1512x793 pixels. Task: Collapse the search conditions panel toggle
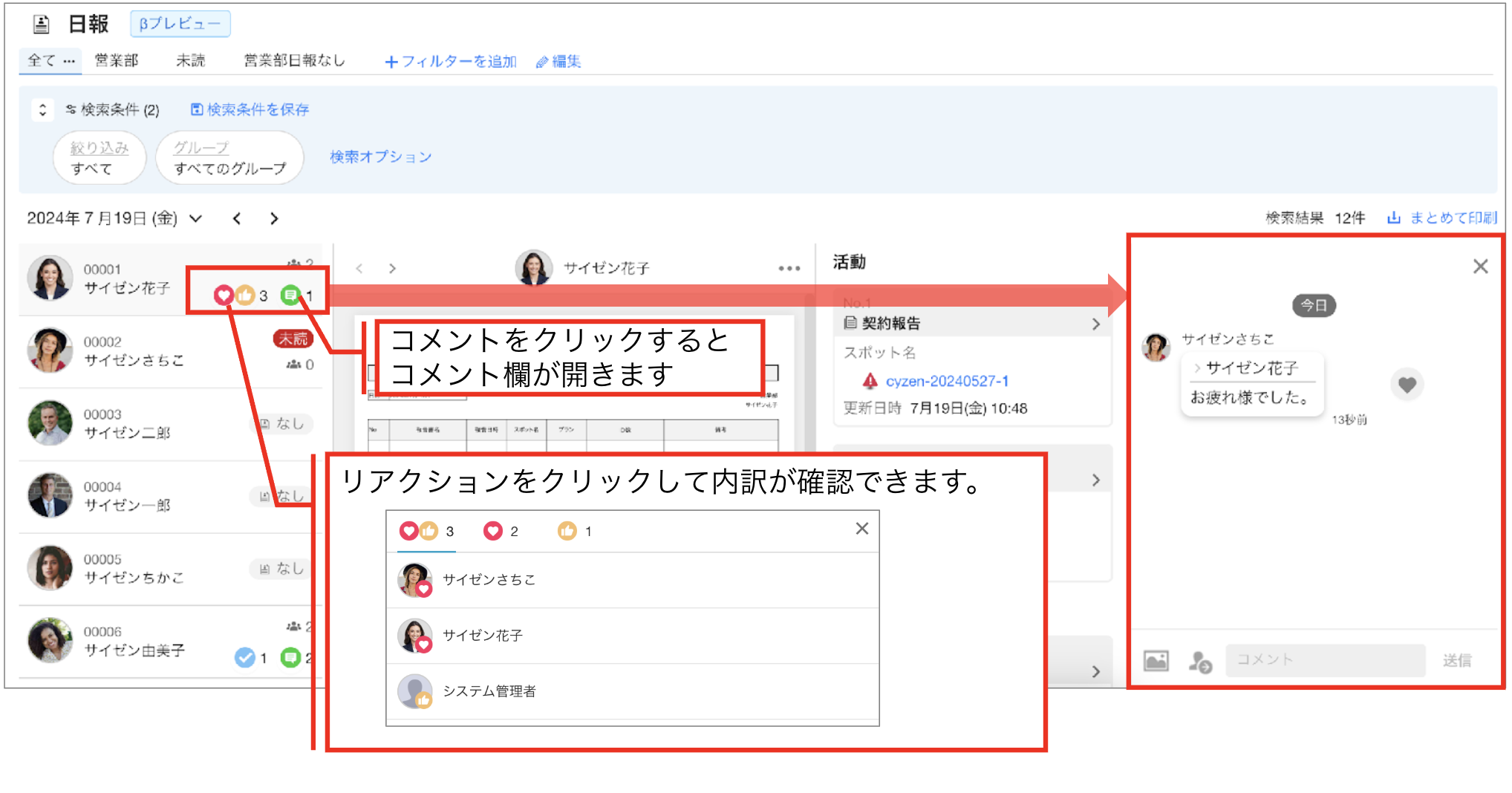click(x=42, y=110)
